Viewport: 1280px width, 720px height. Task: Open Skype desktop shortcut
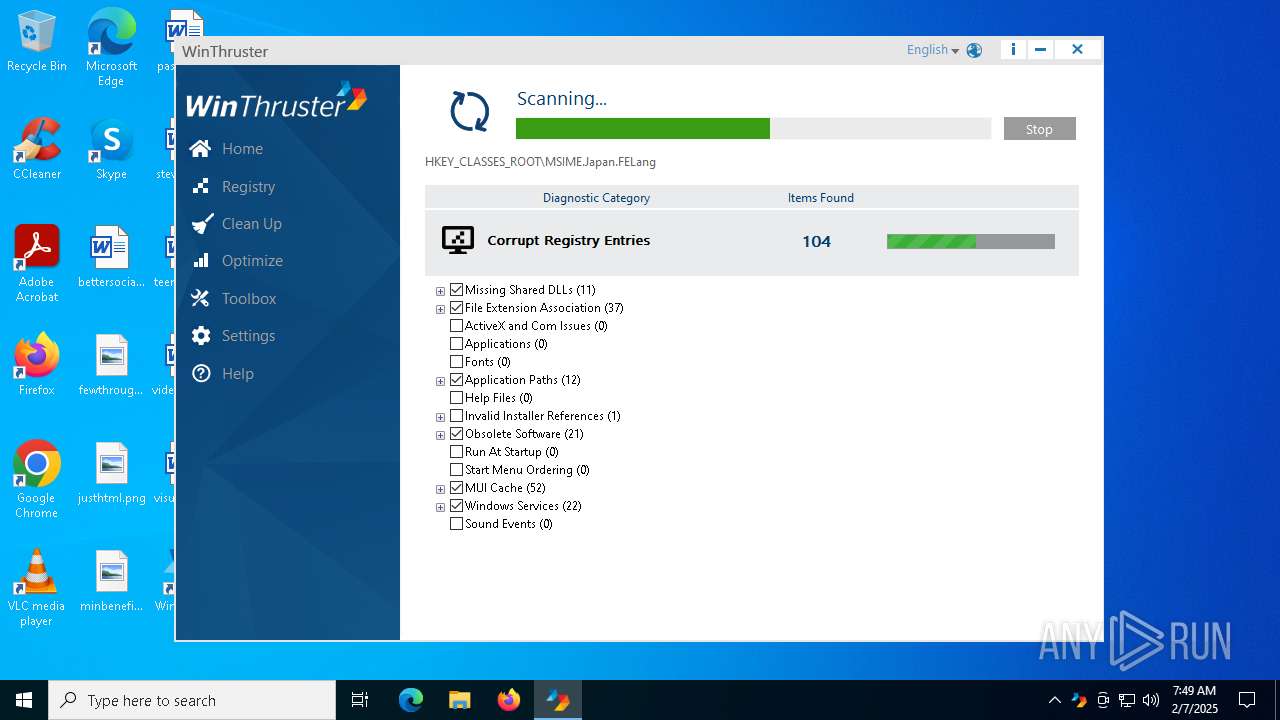(x=111, y=149)
